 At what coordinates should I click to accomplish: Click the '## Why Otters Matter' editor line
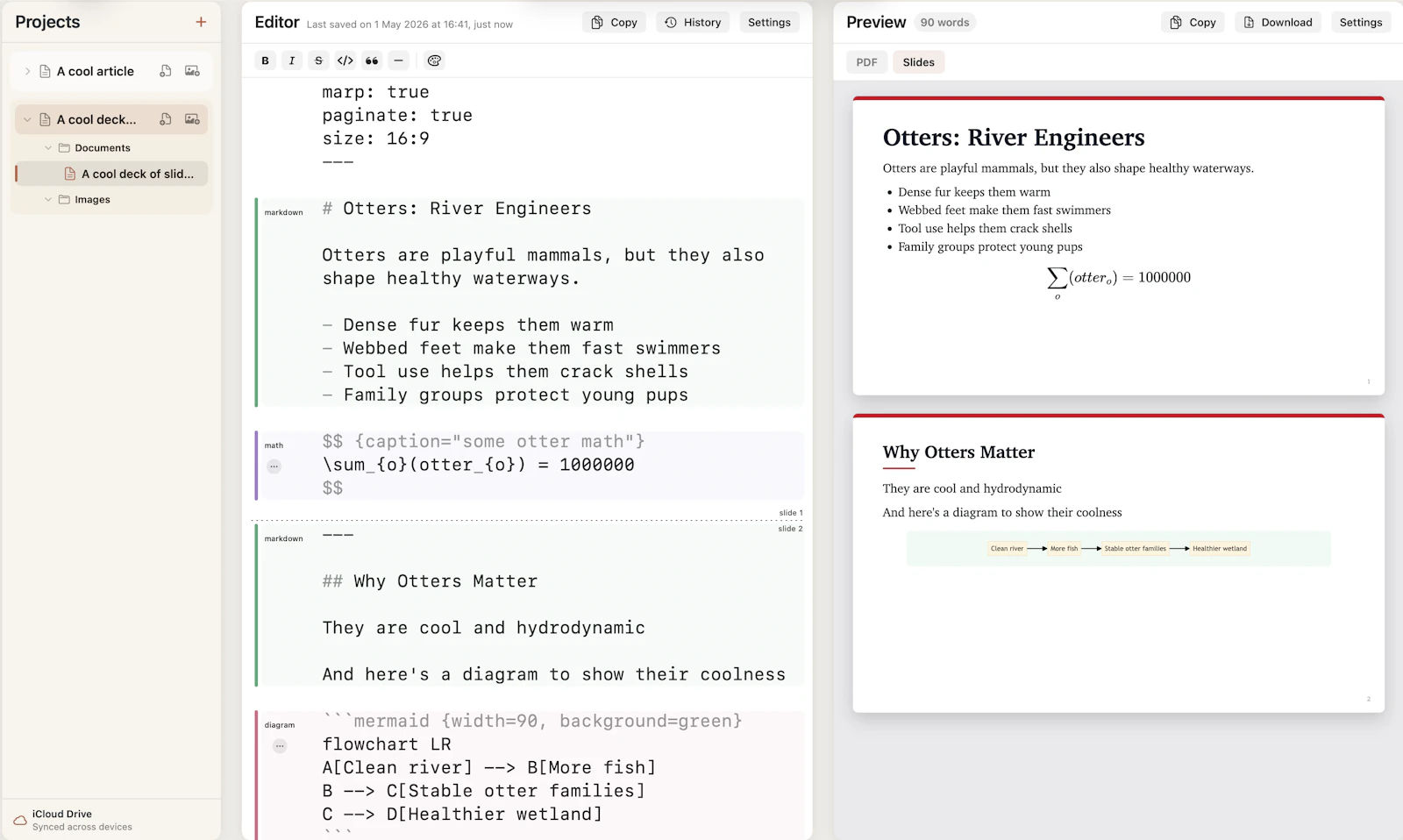pos(430,581)
